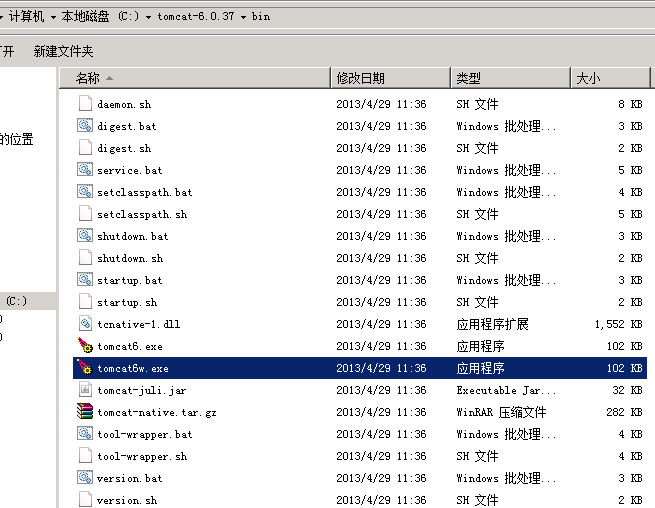Screen dimensions: 655x508
Task: Go to 本地磁盘 (C:) breadcrumb segment
Action: pos(100,17)
